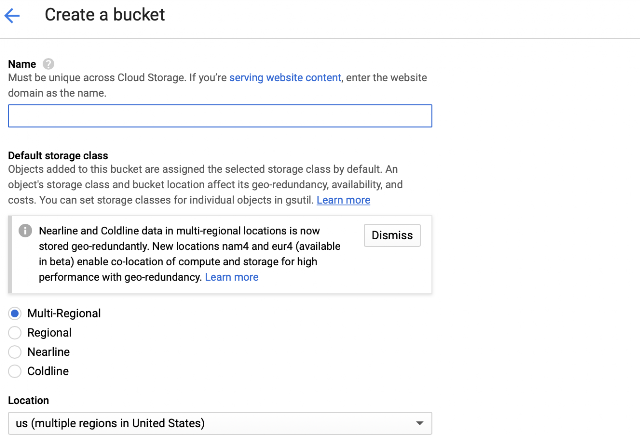
Task: Go back using the blue arrow
Action: (12, 16)
